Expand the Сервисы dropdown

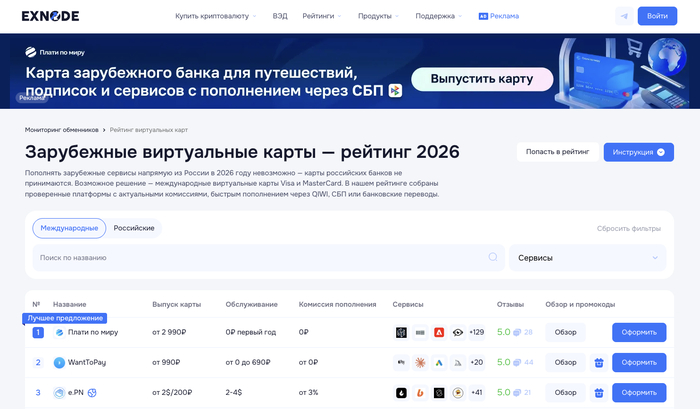(x=587, y=257)
